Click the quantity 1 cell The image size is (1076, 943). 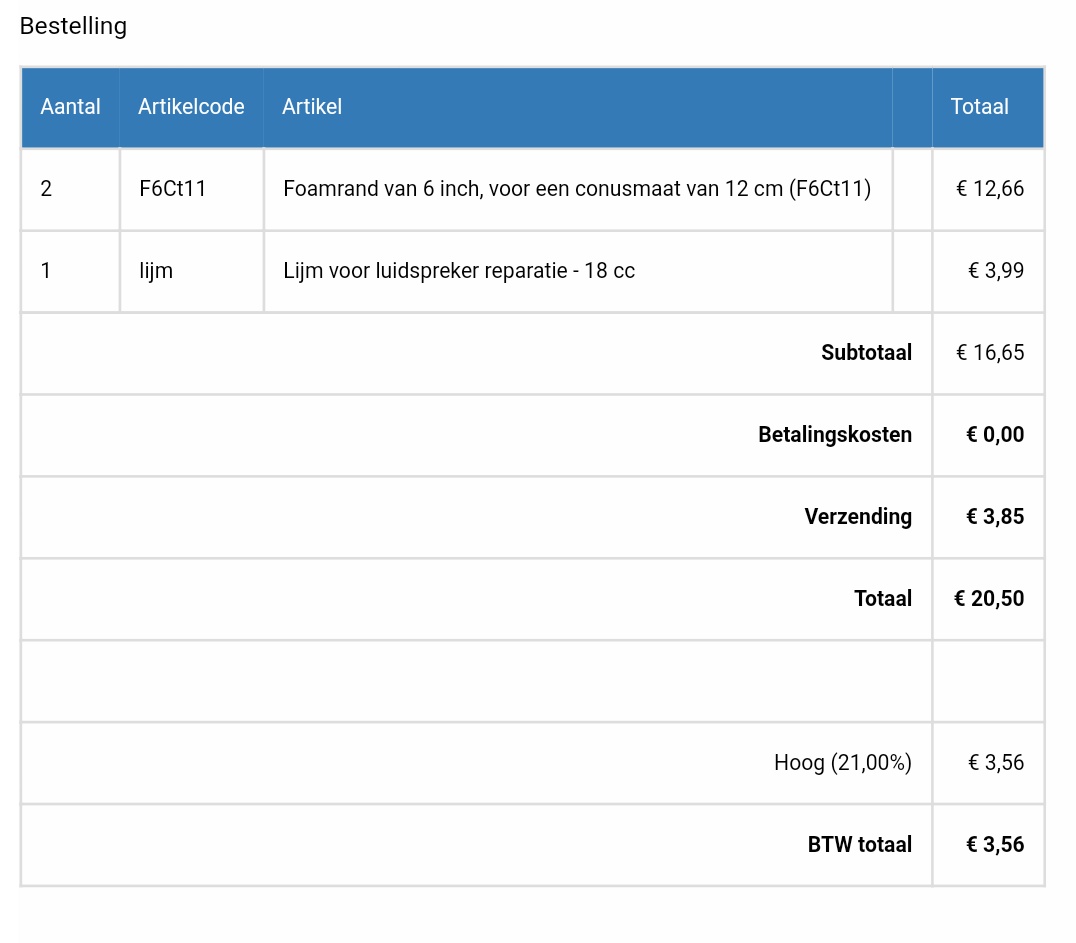click(x=46, y=271)
